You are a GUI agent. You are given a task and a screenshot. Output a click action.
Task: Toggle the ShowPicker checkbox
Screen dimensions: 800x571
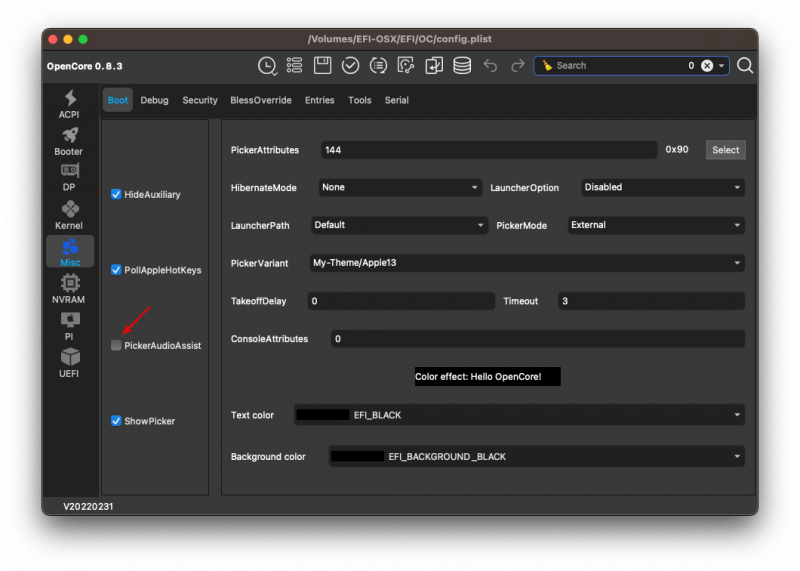pos(116,421)
